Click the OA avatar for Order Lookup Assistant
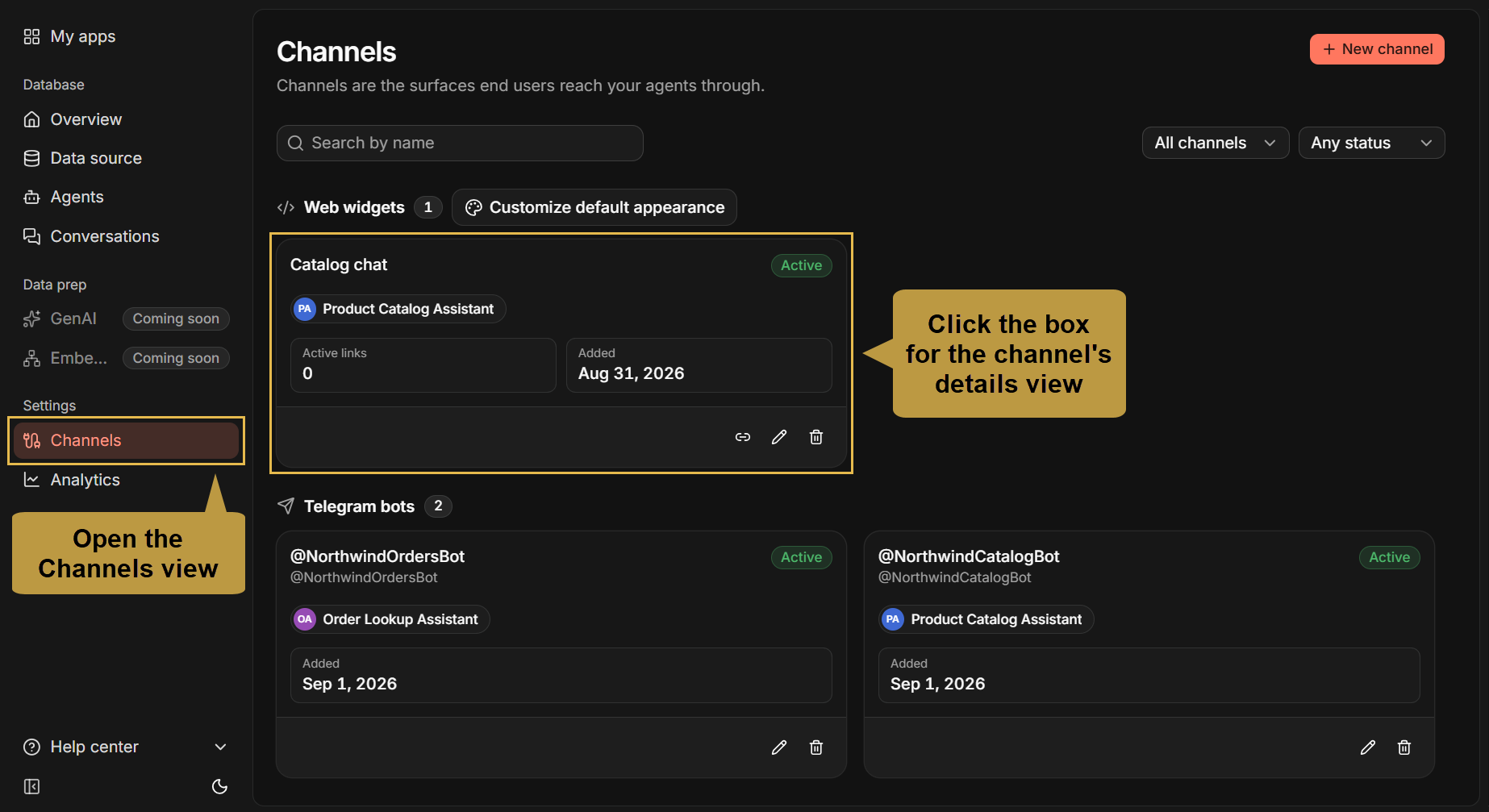 tap(305, 619)
